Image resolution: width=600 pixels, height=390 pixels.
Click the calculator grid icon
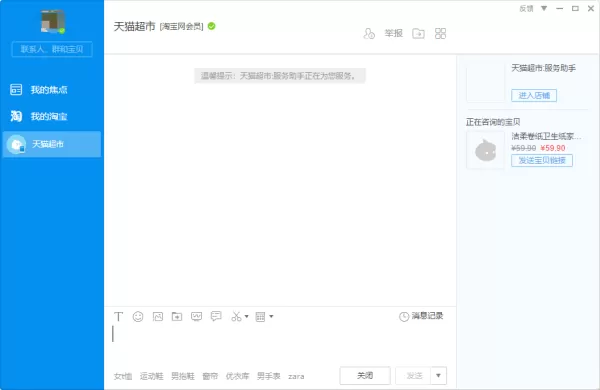click(x=260, y=317)
